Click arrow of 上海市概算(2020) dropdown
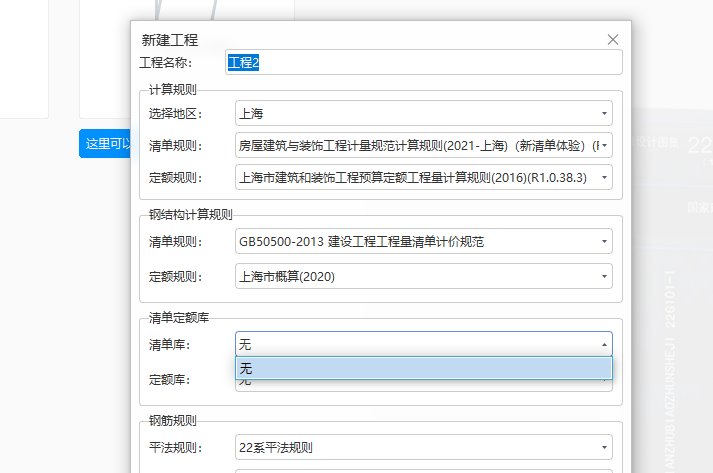This screenshot has width=713, height=473. 604,276
